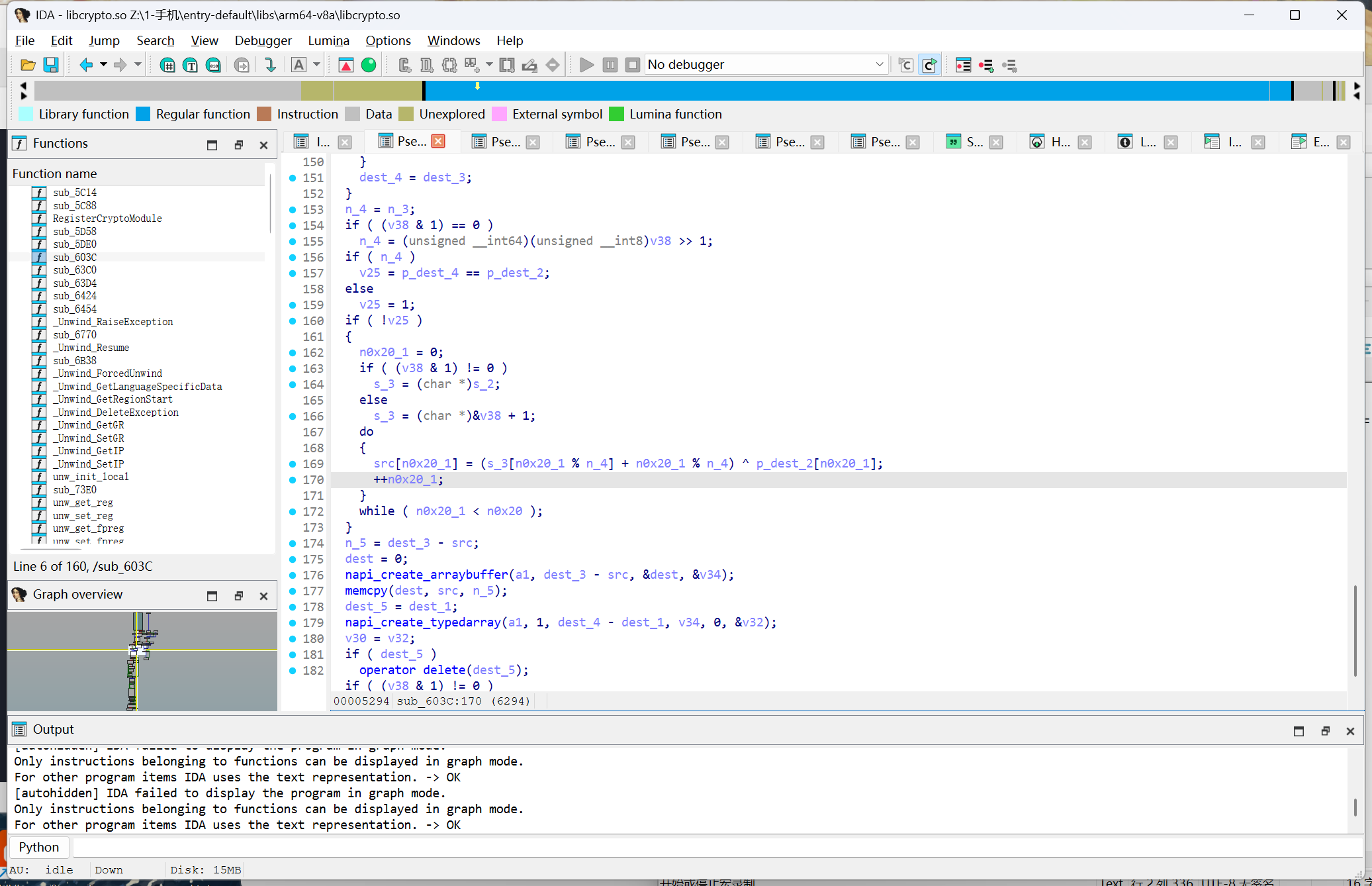This screenshot has width=1372, height=886.
Task: Save the database with the floppy icon
Action: coord(51,65)
